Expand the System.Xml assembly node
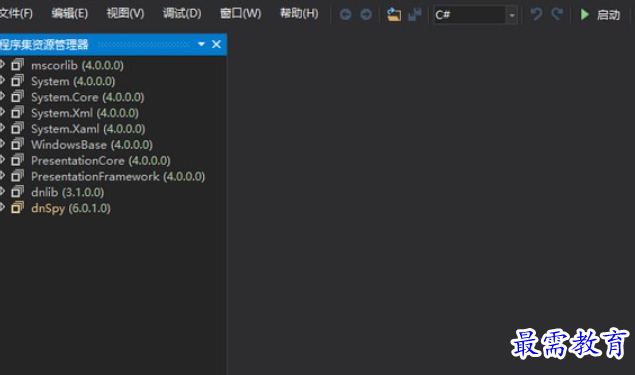Image resolution: width=635 pixels, height=375 pixels. tap(2, 112)
